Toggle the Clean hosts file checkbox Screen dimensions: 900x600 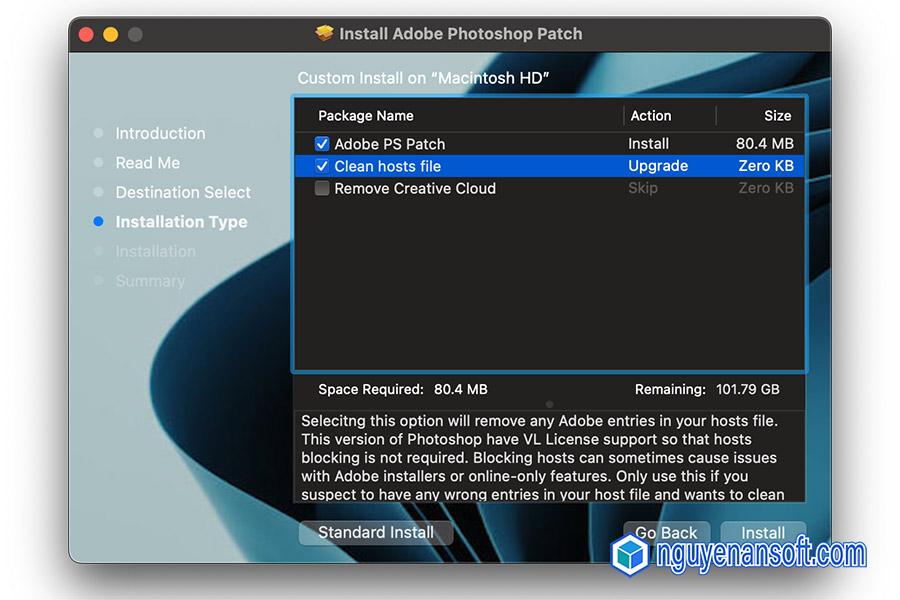point(322,166)
